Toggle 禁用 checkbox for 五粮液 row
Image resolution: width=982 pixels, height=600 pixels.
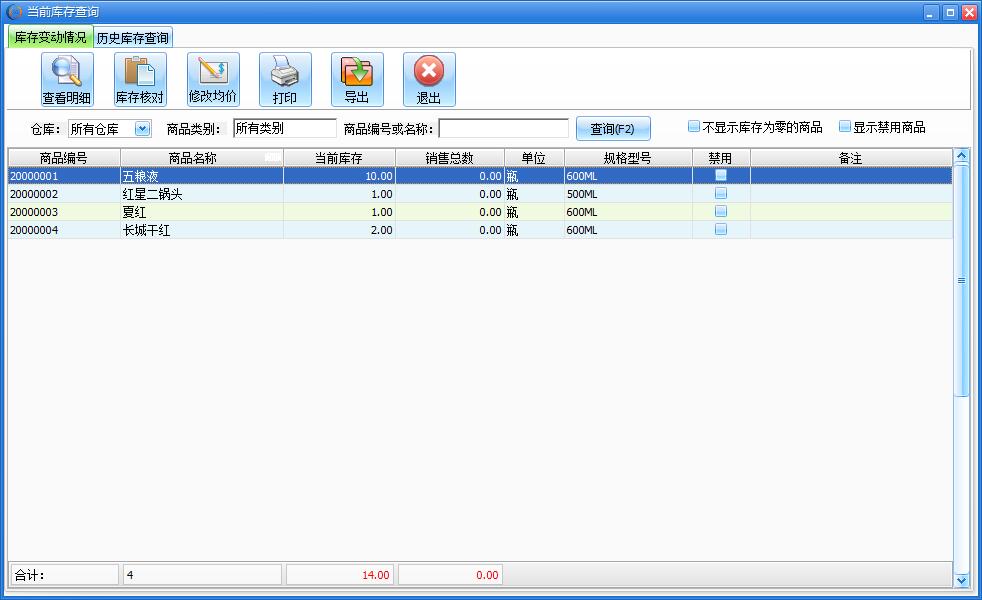pos(721,175)
